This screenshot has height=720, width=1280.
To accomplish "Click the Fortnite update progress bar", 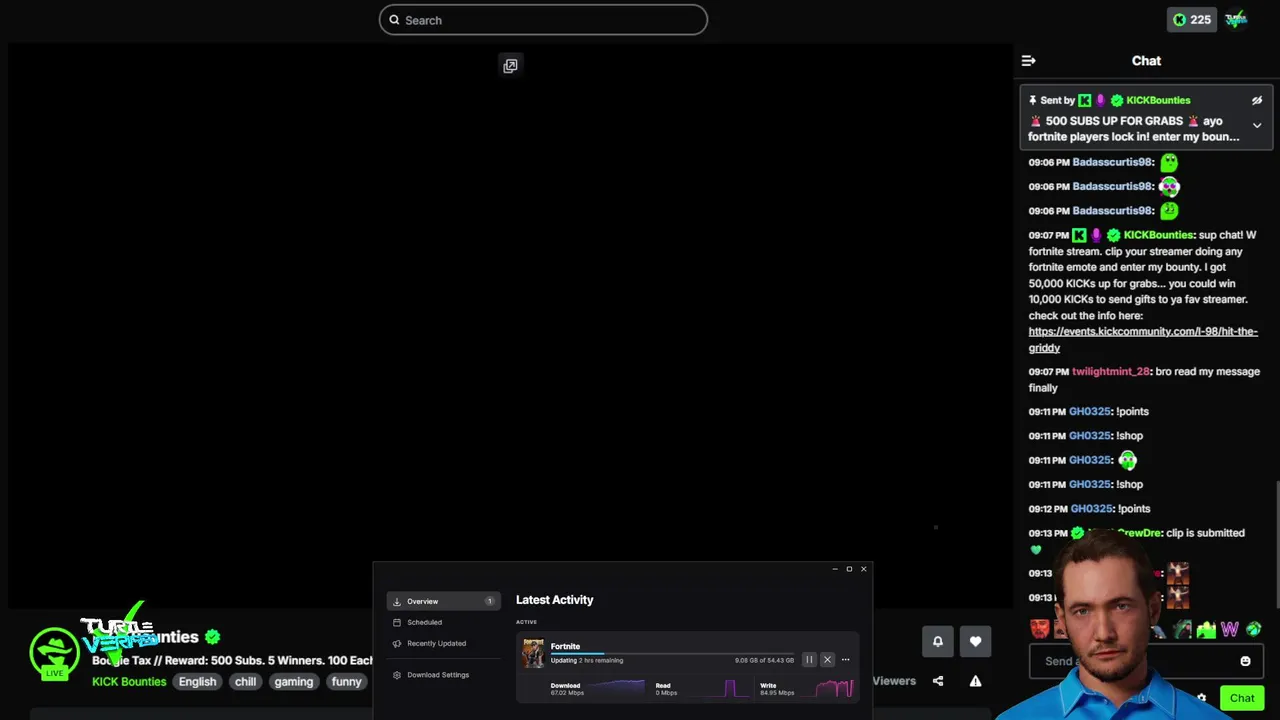I will (672, 654).
